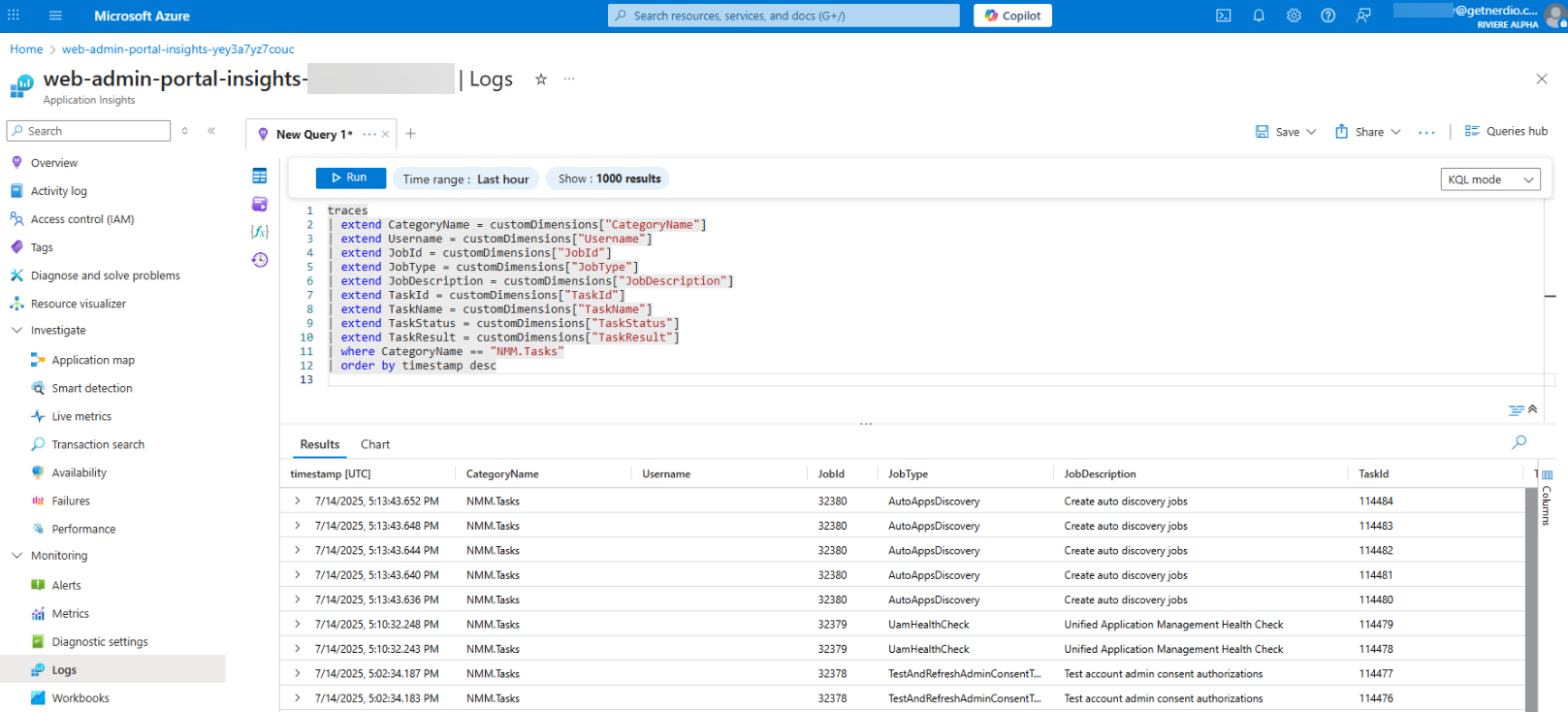The width and height of the screenshot is (1568, 712).
Task: Click the results vertical scrollbar
Action: [x=1531, y=599]
